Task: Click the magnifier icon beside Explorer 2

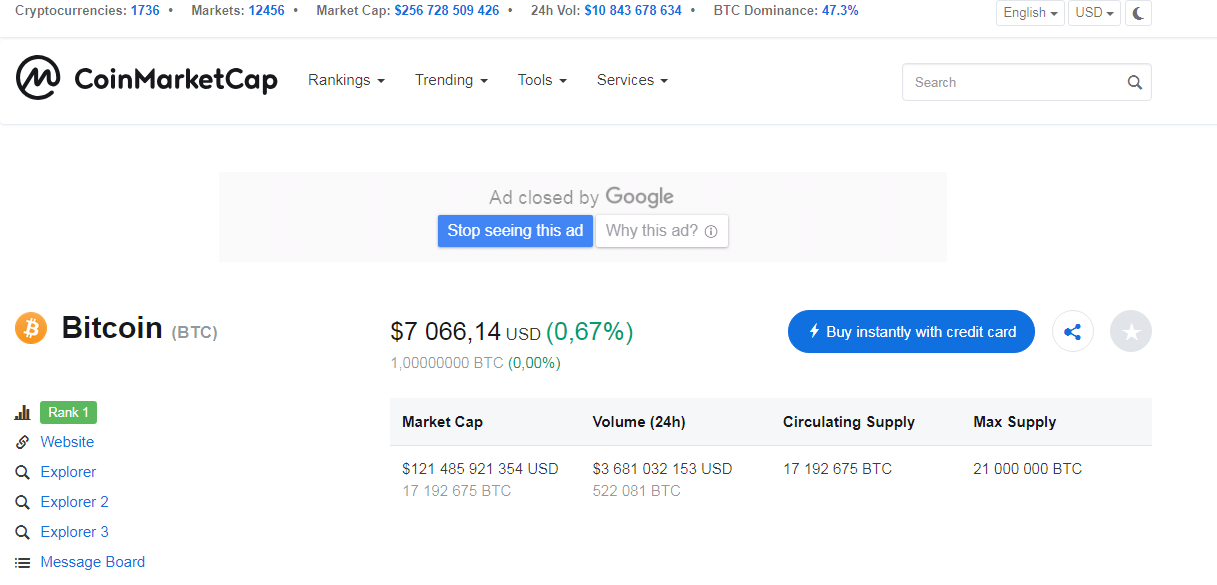Action: (23, 502)
